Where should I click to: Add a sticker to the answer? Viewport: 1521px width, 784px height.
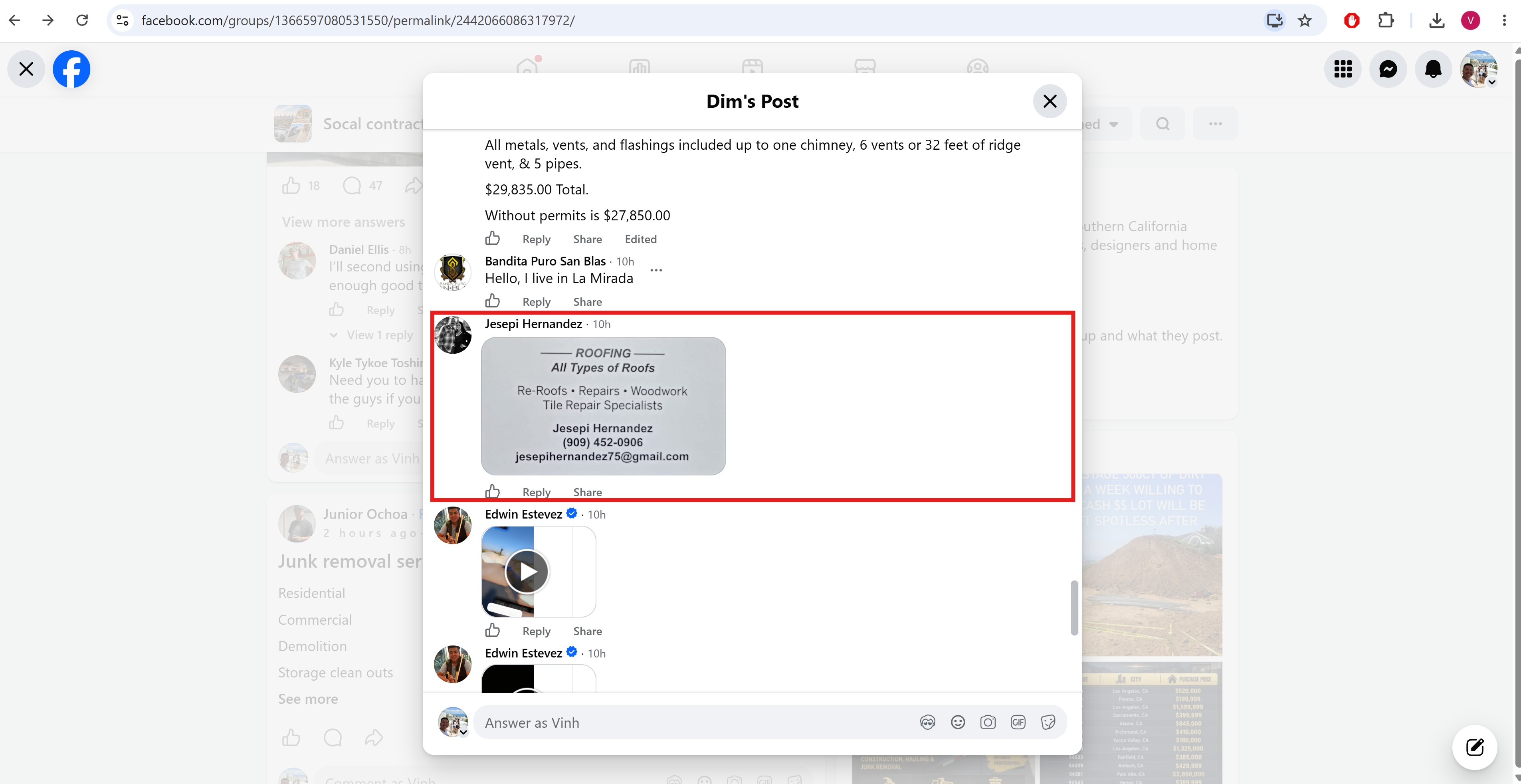point(1048,722)
